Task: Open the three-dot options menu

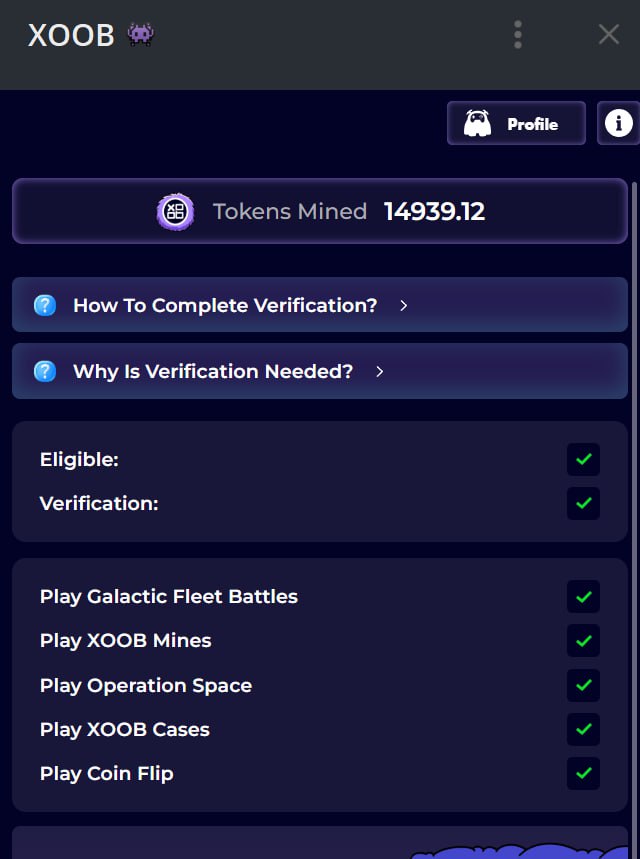Action: click(x=518, y=35)
